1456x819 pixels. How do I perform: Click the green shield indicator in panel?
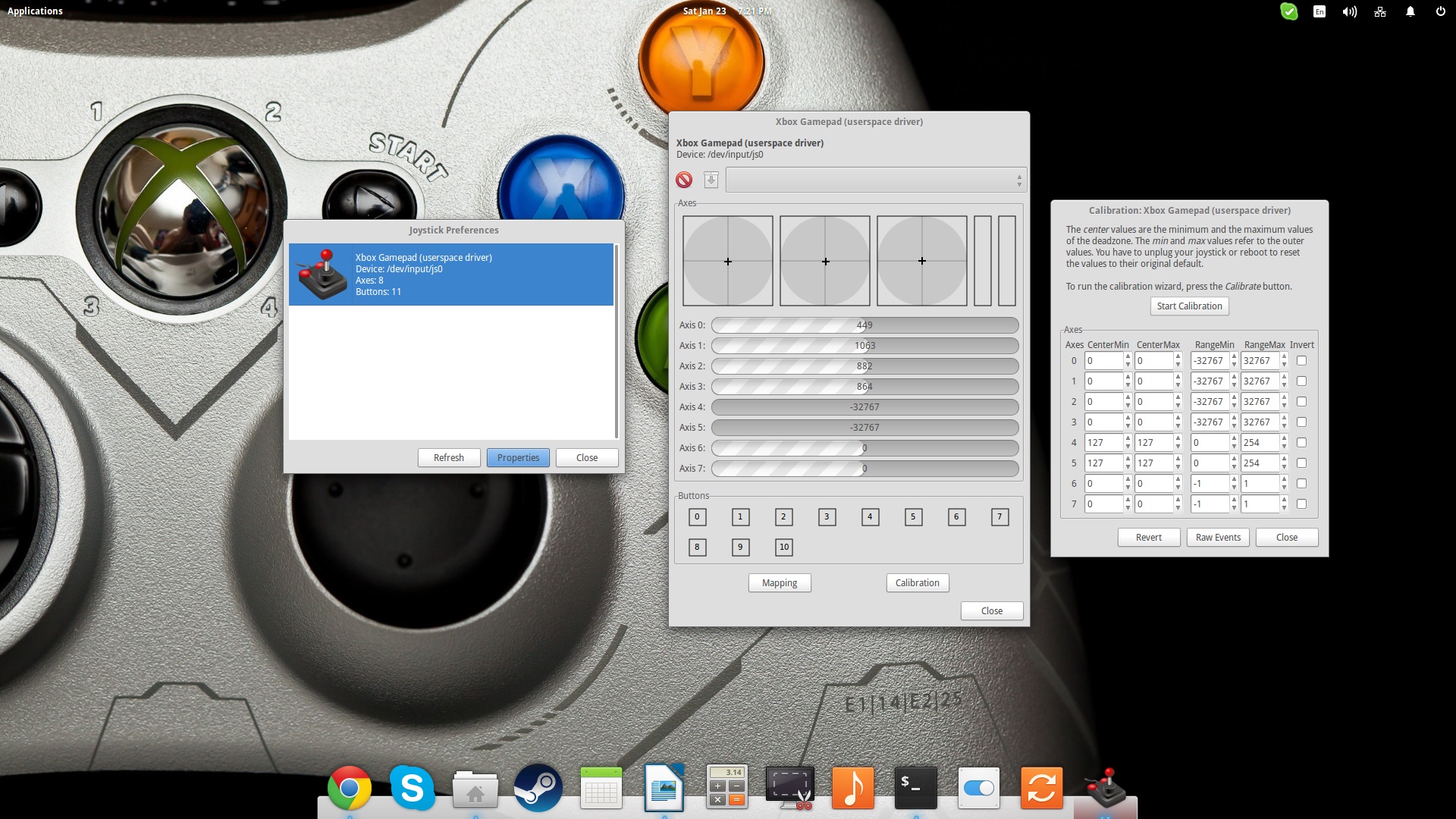click(x=1289, y=11)
